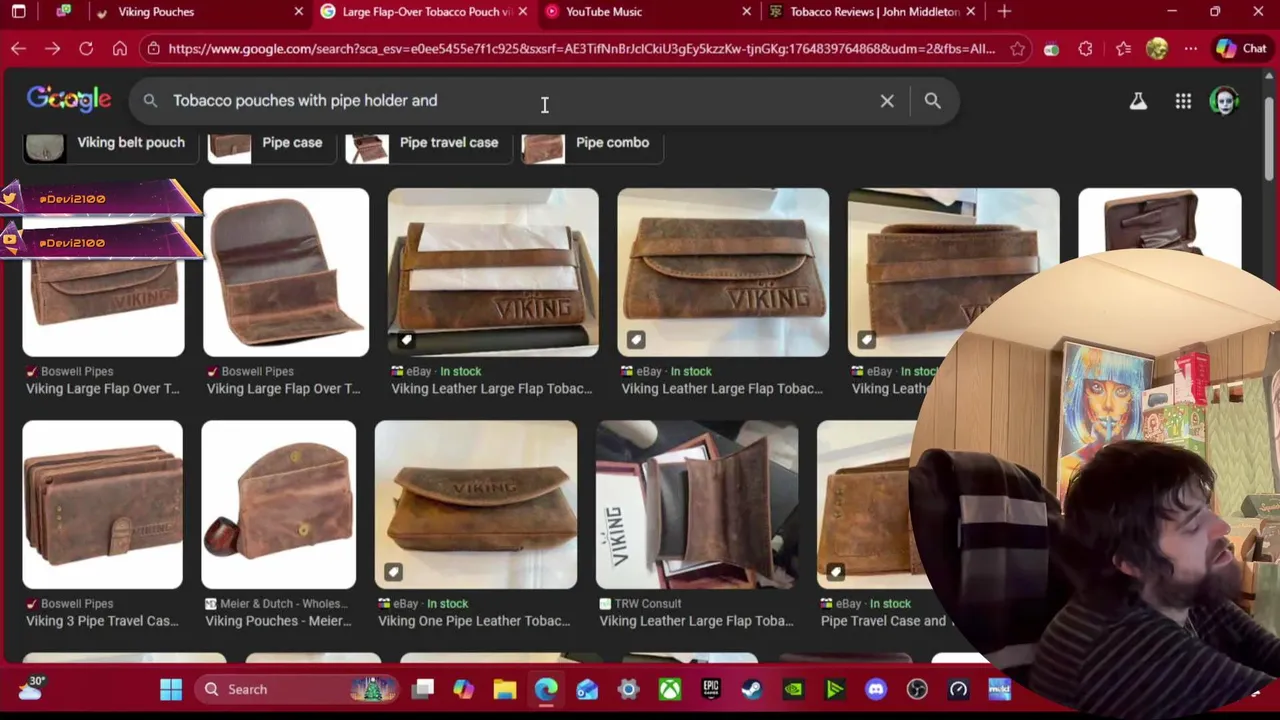Close the Viking Pouches tab
Viewport: 1280px width, 720px height.
click(298, 11)
